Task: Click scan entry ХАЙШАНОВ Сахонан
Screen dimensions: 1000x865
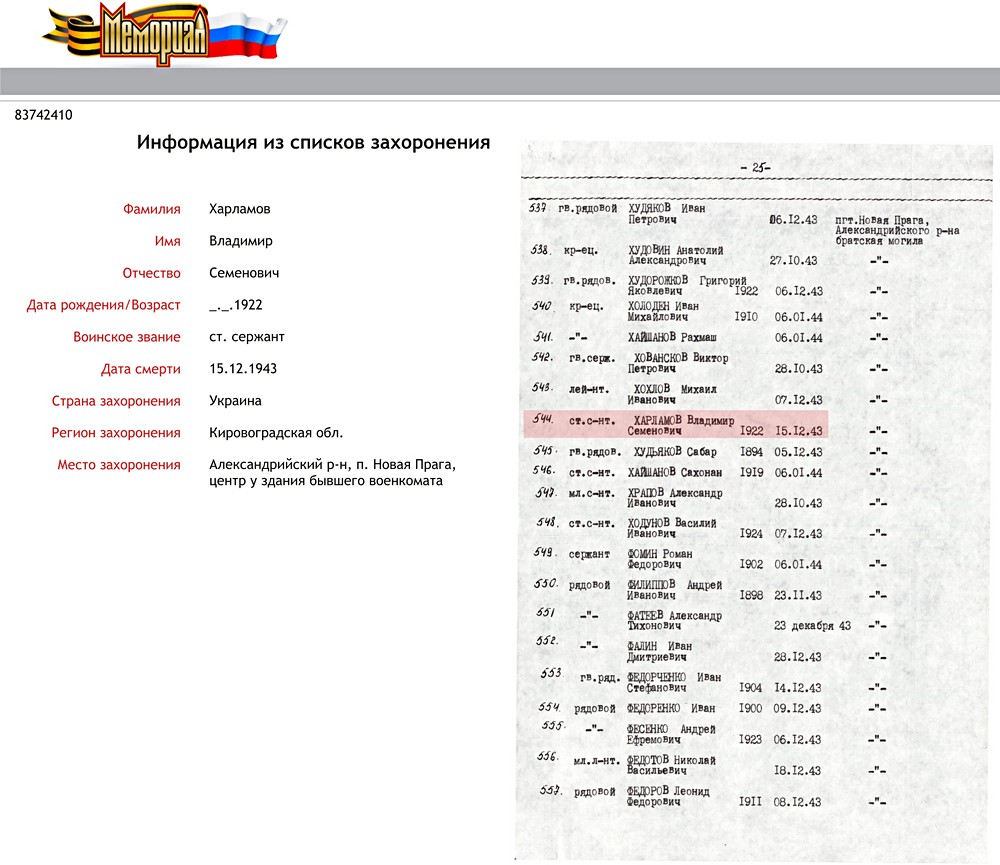Action: [x=675, y=473]
